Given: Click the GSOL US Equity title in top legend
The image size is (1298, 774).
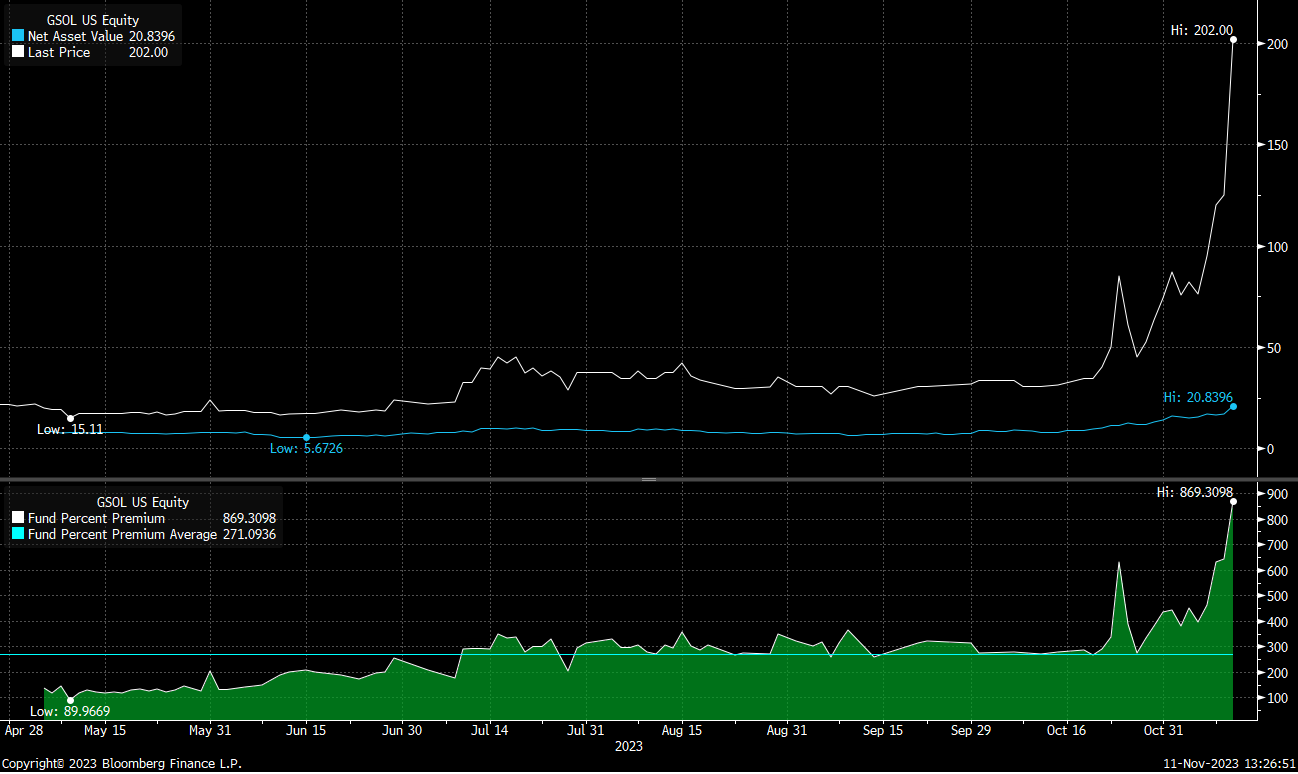Looking at the screenshot, I should [93, 20].
